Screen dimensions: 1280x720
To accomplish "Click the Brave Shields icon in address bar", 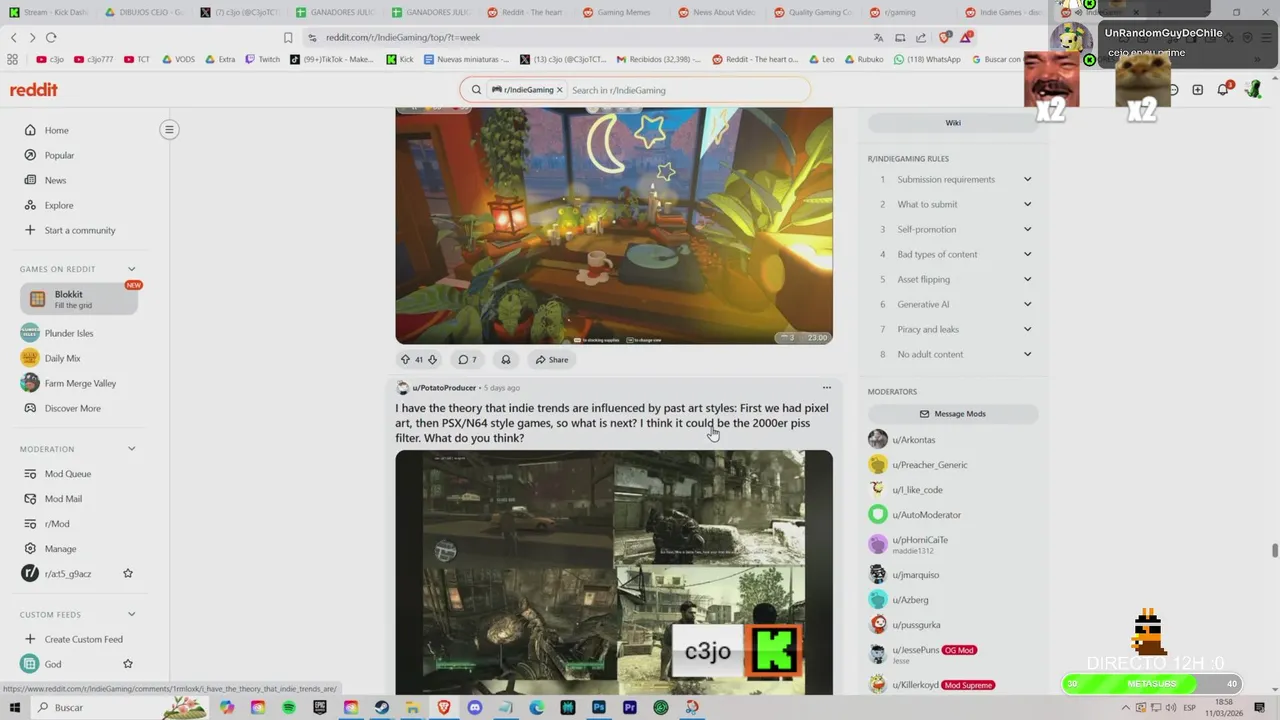I will (x=945, y=37).
